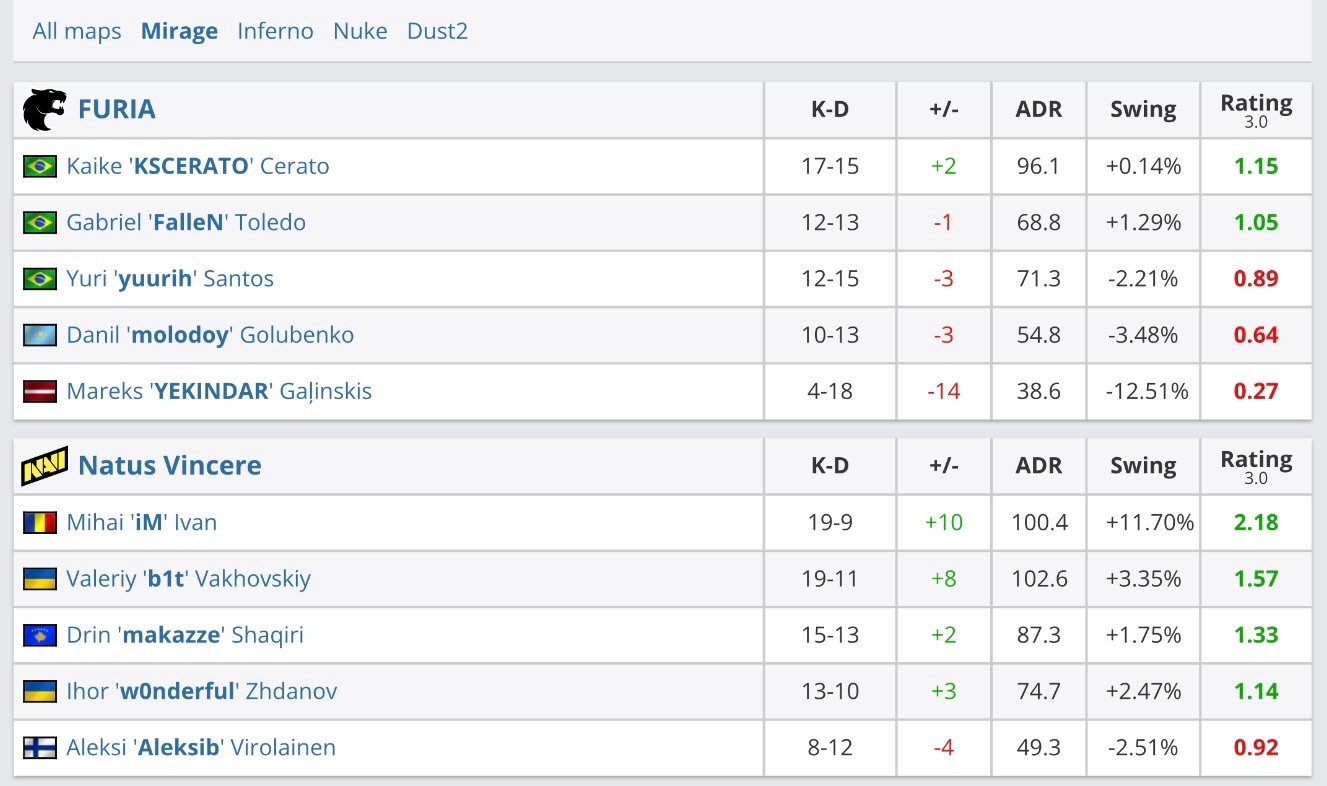Click the Kazakhstan flag beside molodoy
Image resolution: width=1327 pixels, height=786 pixels.
tap(40, 335)
